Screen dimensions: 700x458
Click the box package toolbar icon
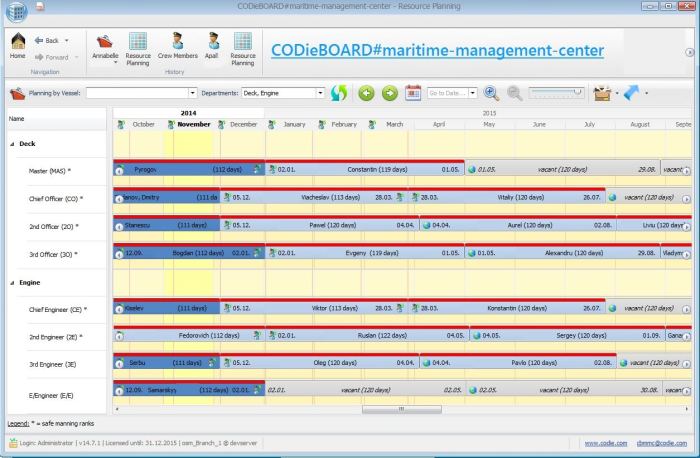point(602,93)
